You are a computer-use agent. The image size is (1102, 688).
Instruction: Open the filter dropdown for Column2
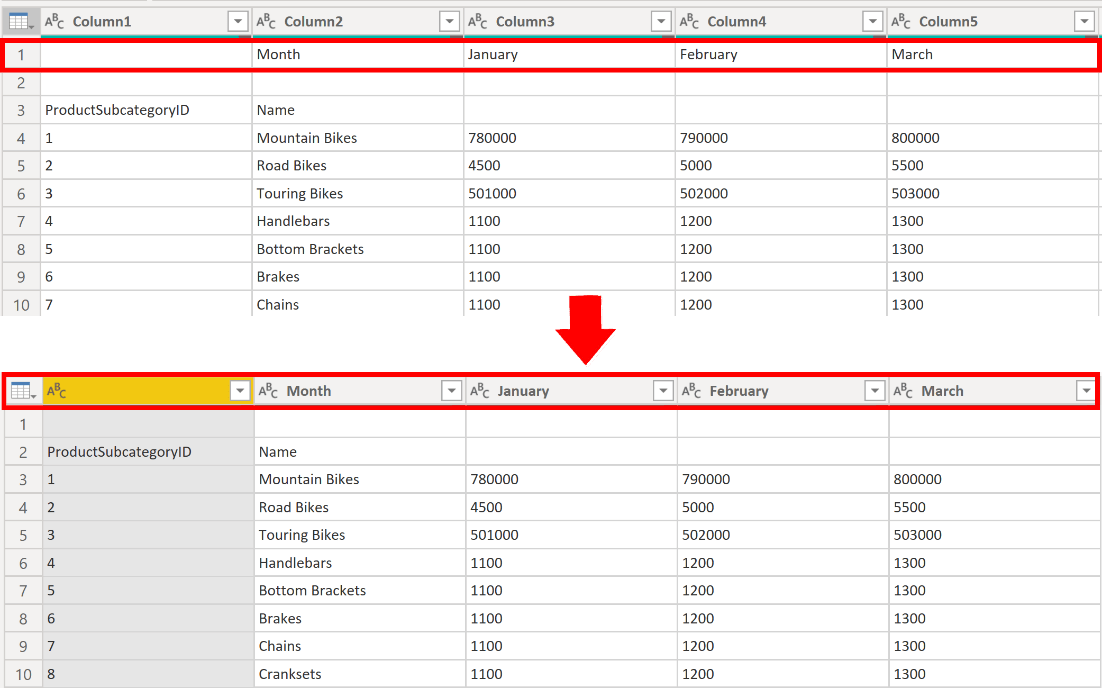coord(449,21)
